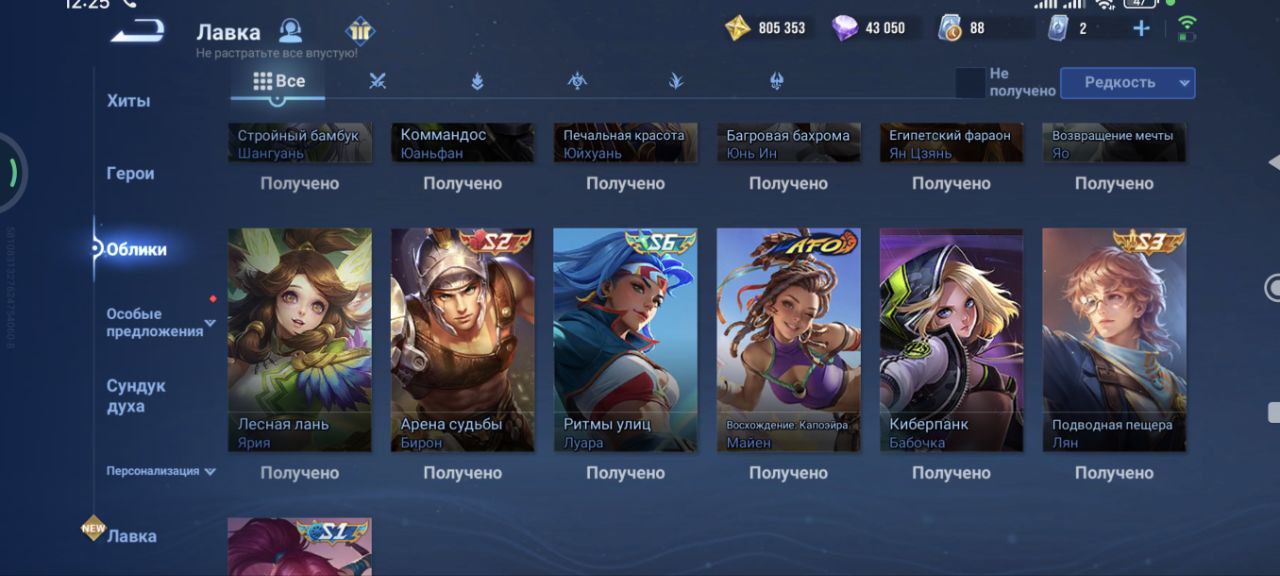Tap the back arrow icon beside Лавка
This screenshot has width=1280, height=576.
[x=138, y=32]
